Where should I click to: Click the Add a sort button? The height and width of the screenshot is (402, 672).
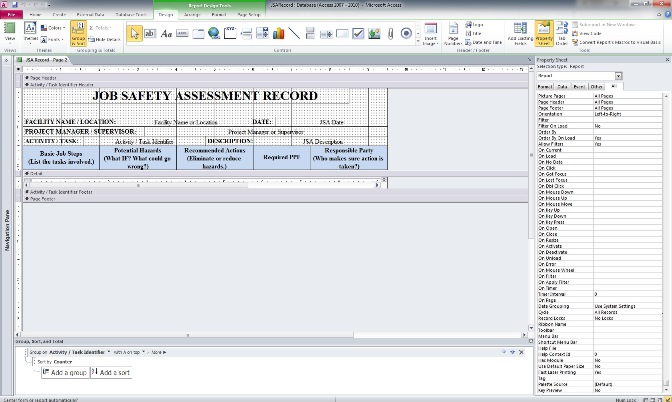(x=111, y=372)
